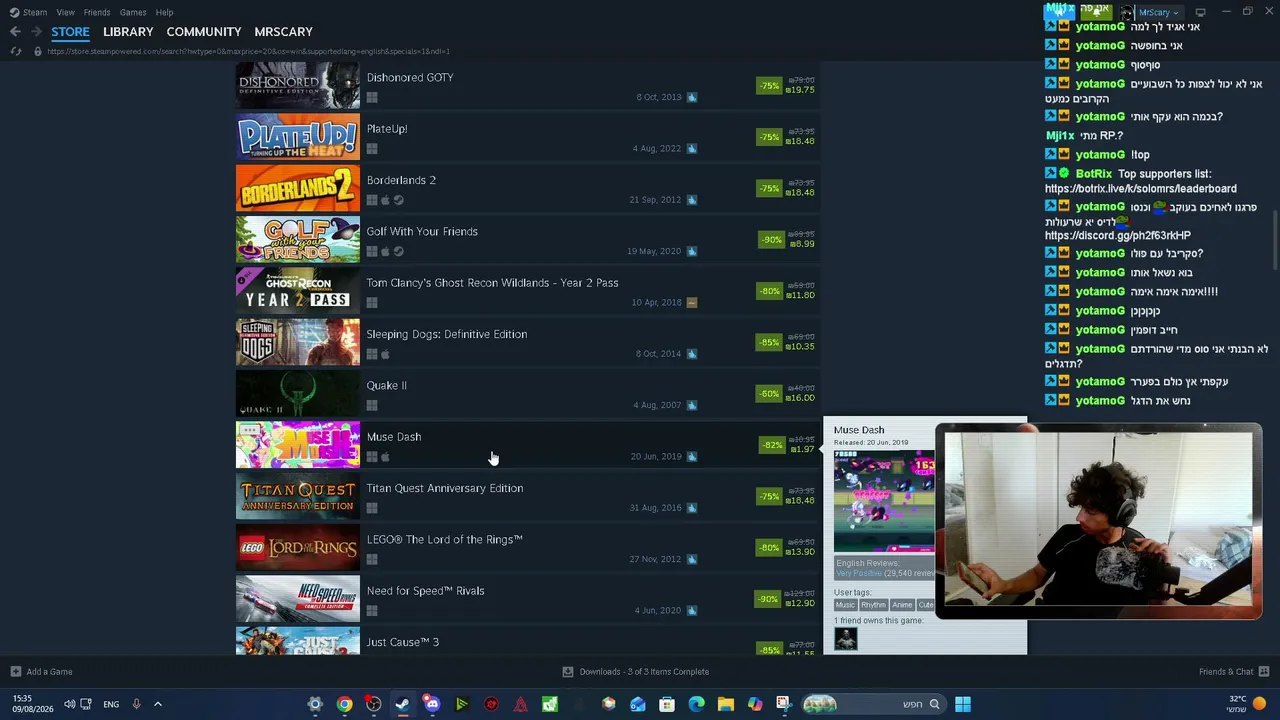Open the botrix.live leaderboard link in chat
Screen dimensions: 1280x720
tap(1141, 188)
